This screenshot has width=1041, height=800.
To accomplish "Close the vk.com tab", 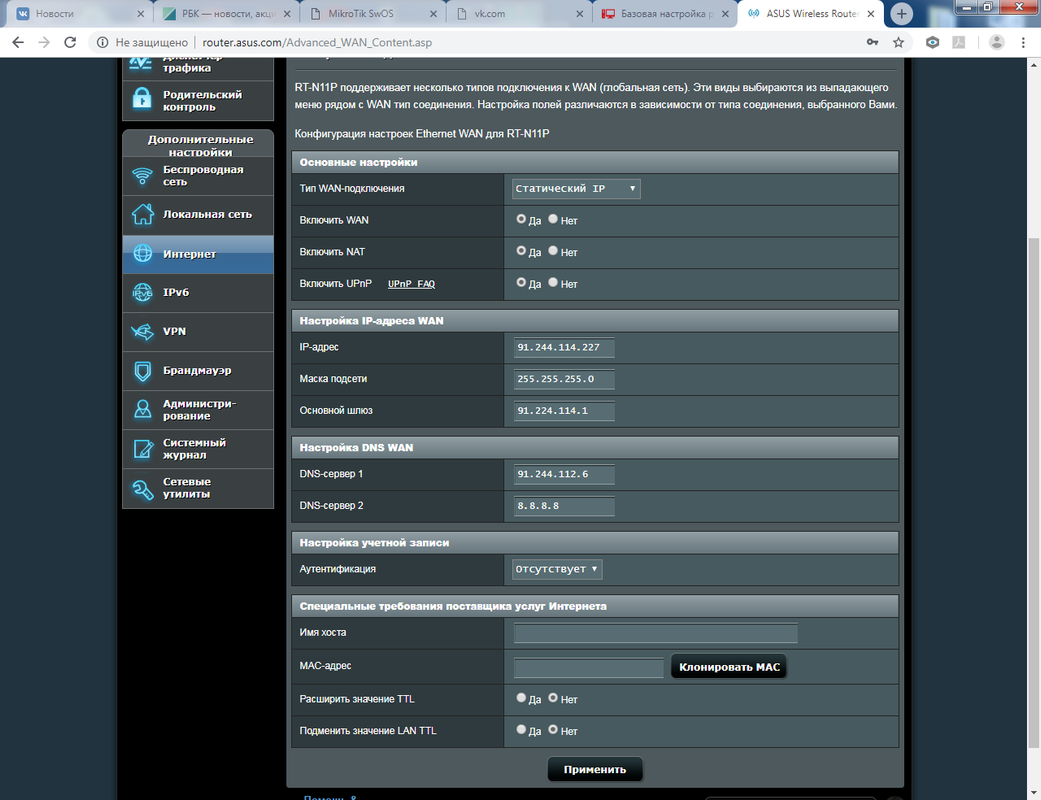I will (579, 13).
